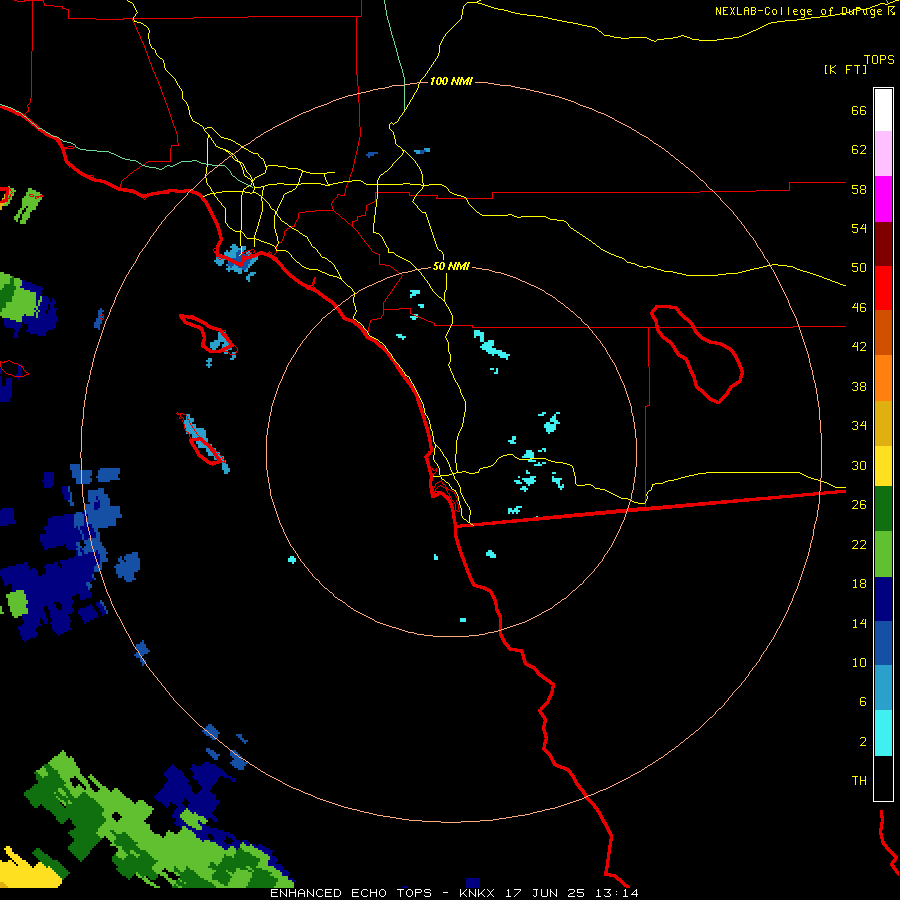The height and width of the screenshot is (900, 900).
Task: Click the gold swatch between 38 and 34
Action: (883, 423)
